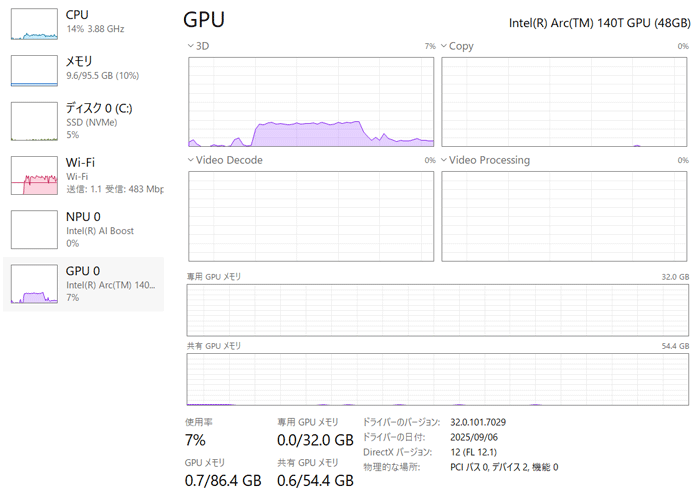The width and height of the screenshot is (700, 500).
Task: Open the Copy graph engine dropdown
Action: point(445,46)
